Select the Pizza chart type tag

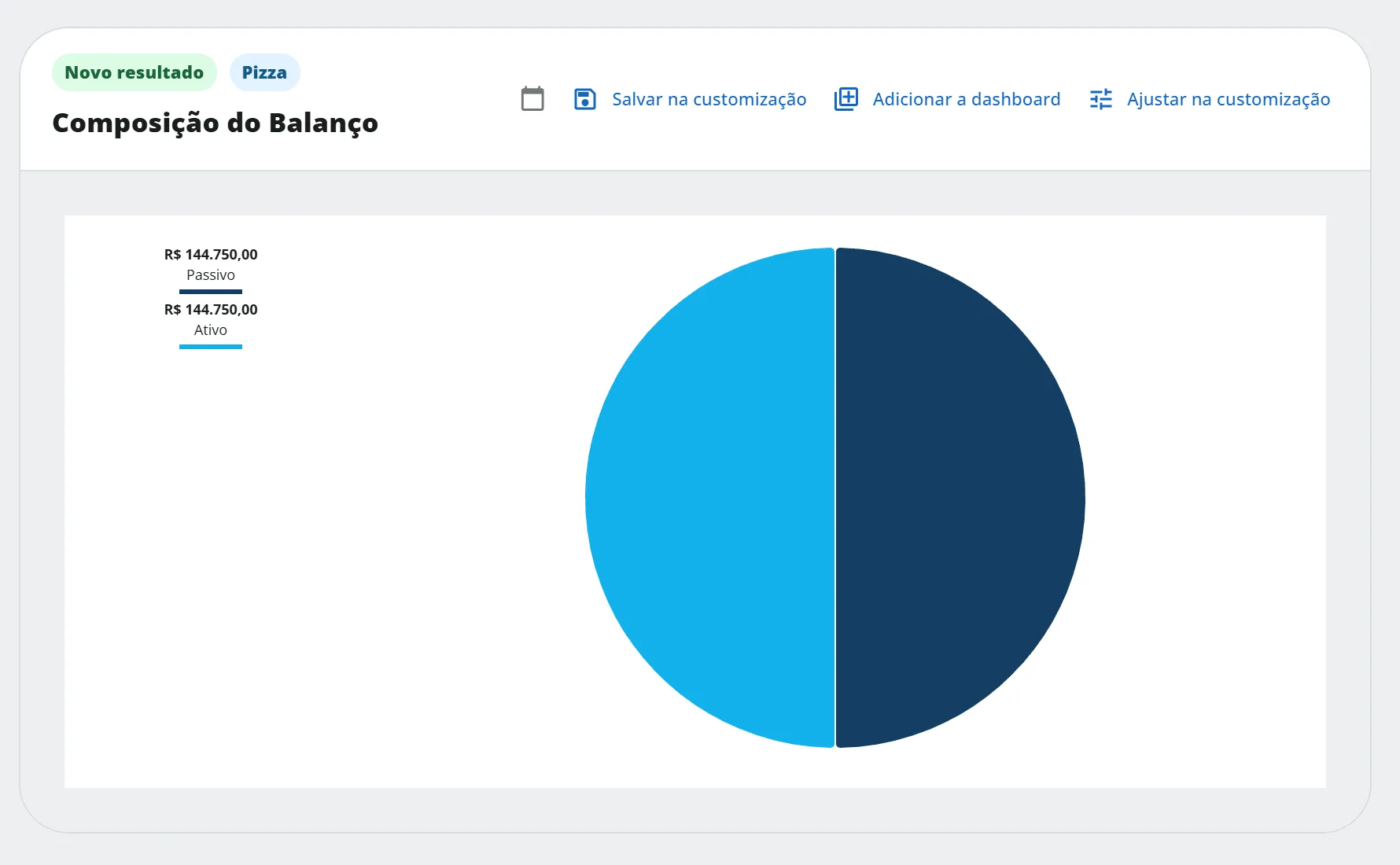click(x=264, y=72)
